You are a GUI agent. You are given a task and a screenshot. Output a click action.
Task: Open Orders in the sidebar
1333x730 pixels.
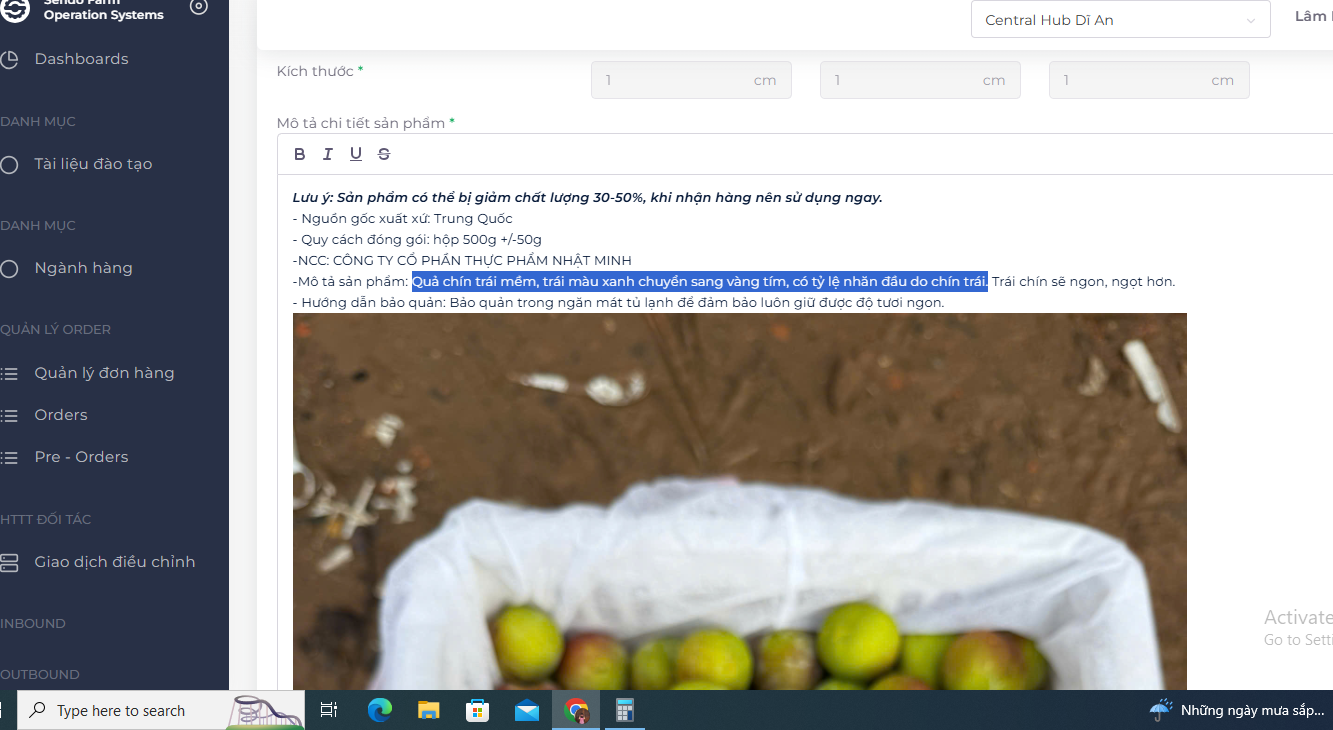[61, 415]
